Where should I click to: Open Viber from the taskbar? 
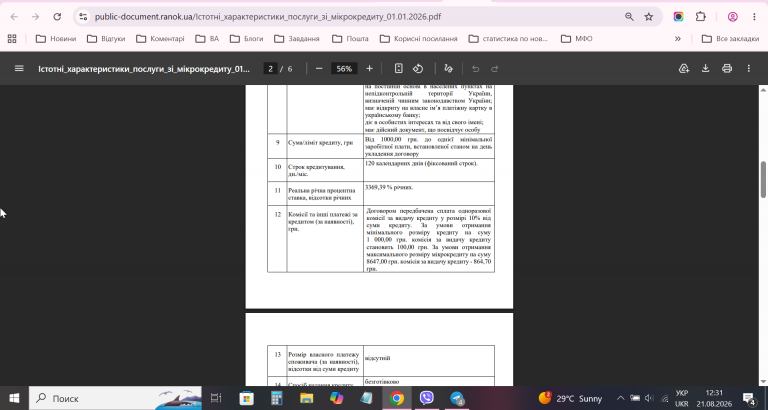pos(427,398)
